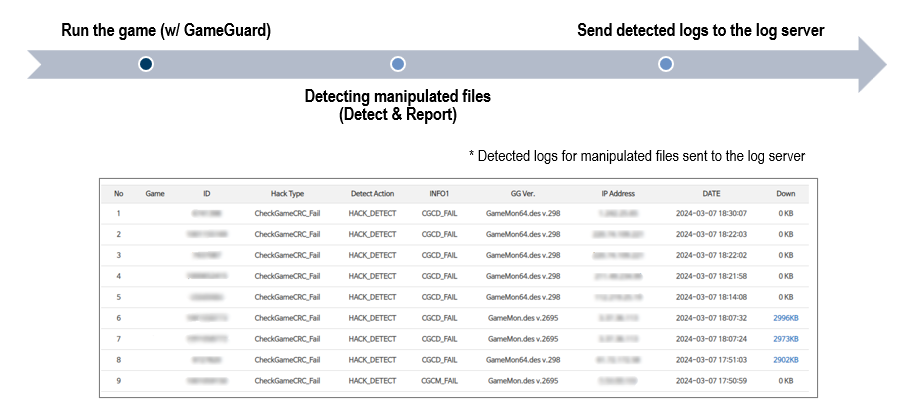The image size is (919, 415).
Task: Select the date 2024-03-07 18:22:02
Action: (x=711, y=256)
